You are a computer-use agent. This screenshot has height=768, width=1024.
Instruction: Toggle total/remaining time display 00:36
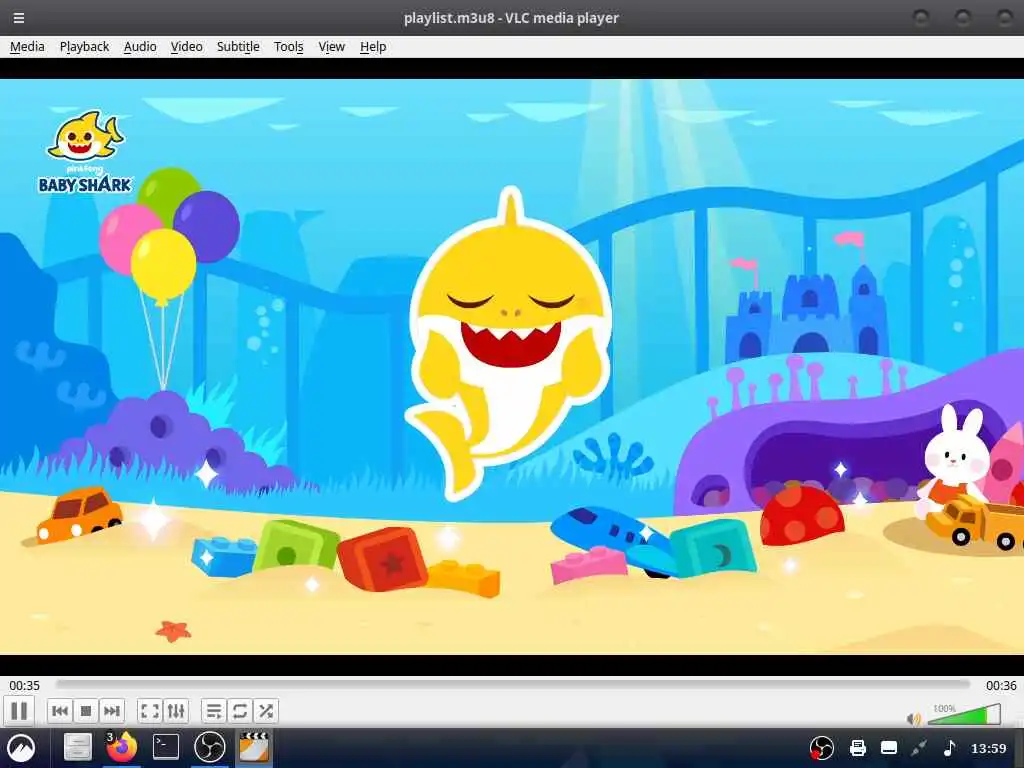pos(1001,686)
